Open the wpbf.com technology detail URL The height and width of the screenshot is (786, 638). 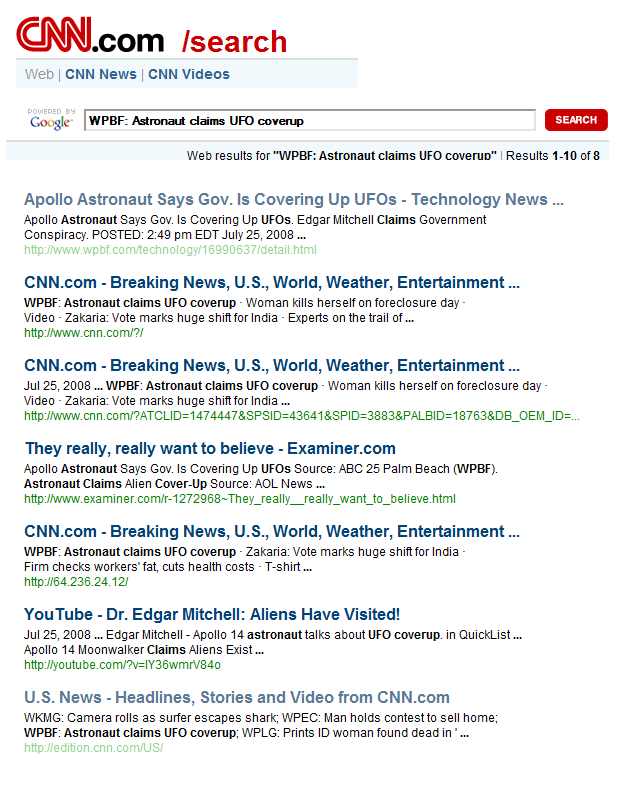[x=170, y=250]
